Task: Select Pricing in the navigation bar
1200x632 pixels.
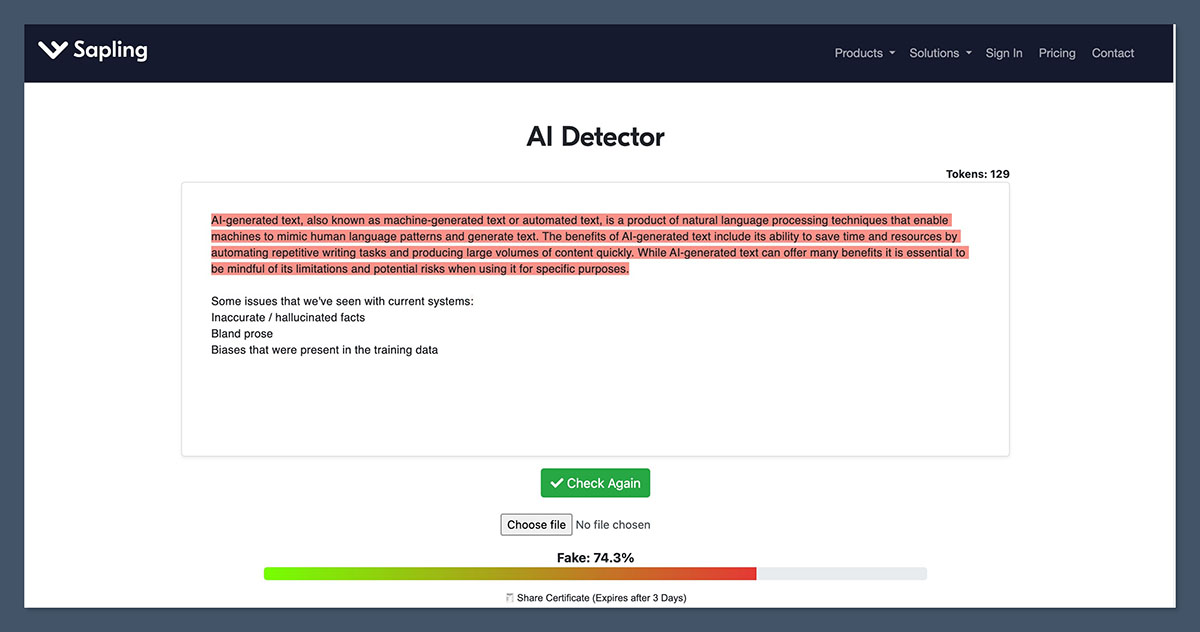Action: tap(1056, 53)
